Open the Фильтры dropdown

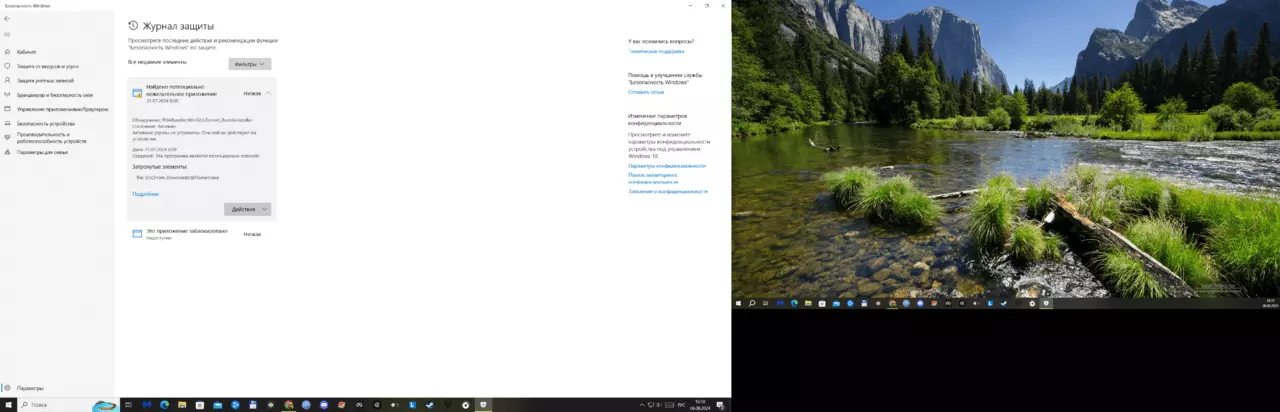[x=250, y=64]
